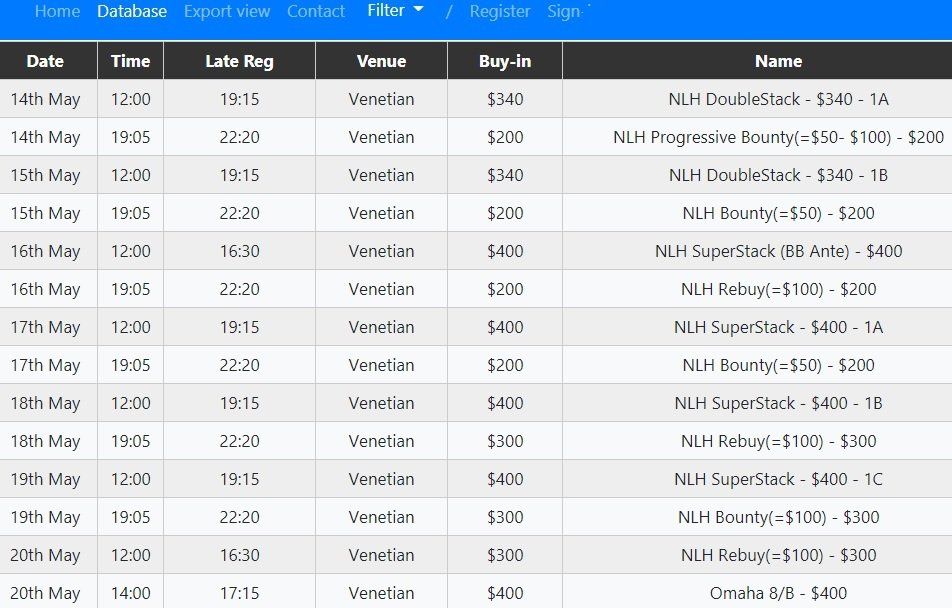Select 15th May date in the 12:00 row
Image resolution: width=952 pixels, height=608 pixels.
point(49,175)
